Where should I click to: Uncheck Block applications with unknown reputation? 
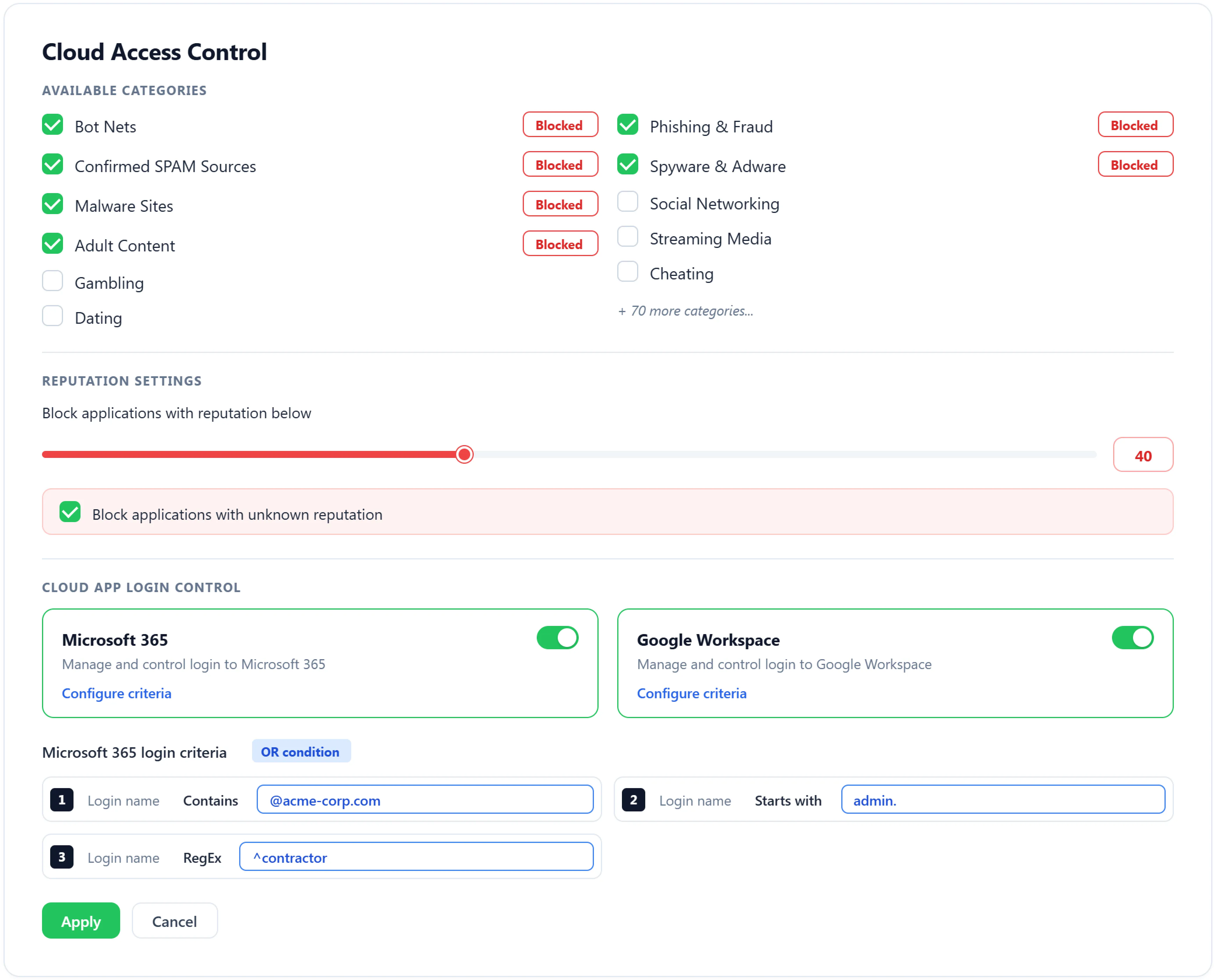pyautogui.click(x=70, y=512)
